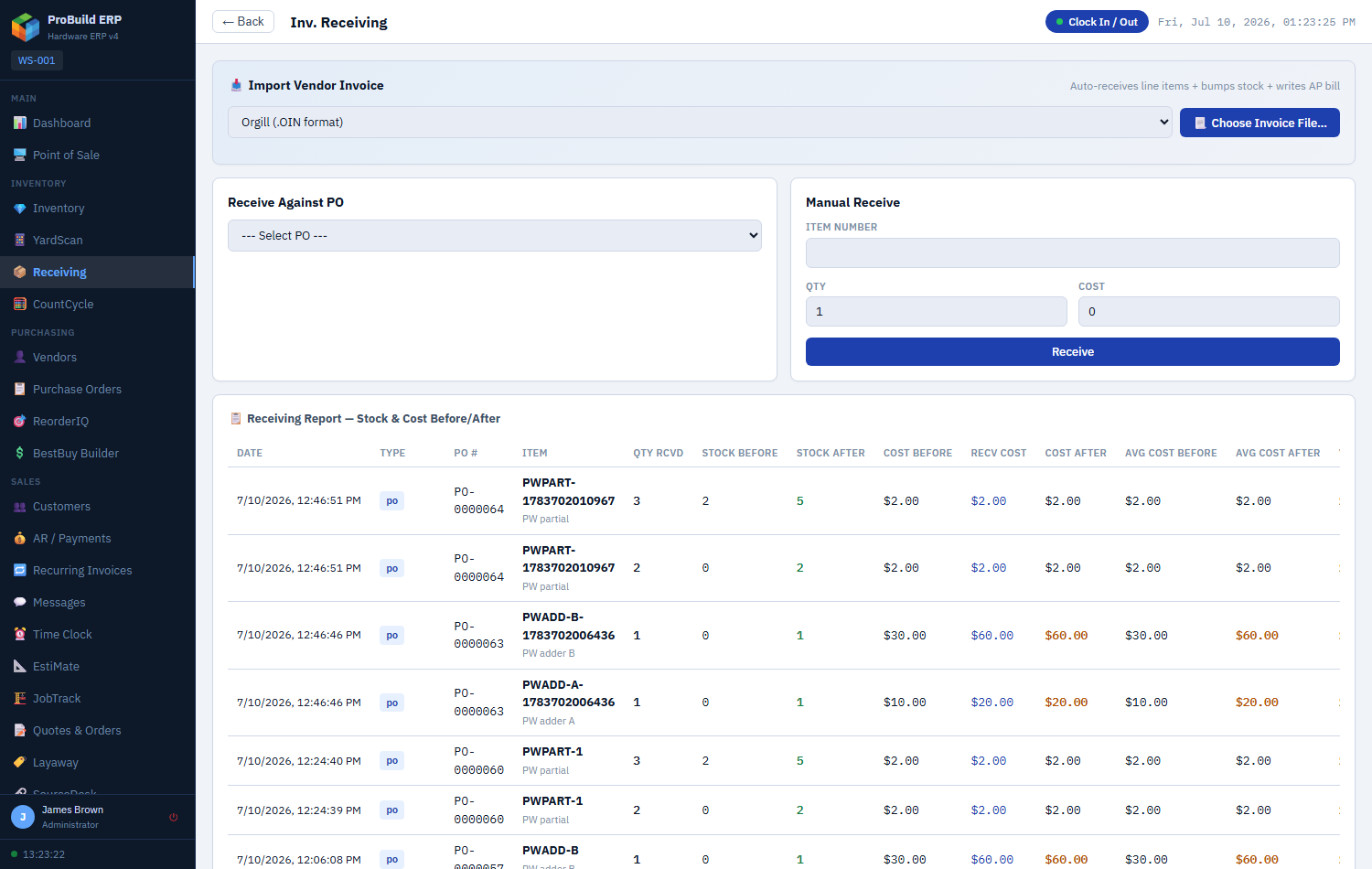
Task: Click the red power logout icon
Action: 174,817
